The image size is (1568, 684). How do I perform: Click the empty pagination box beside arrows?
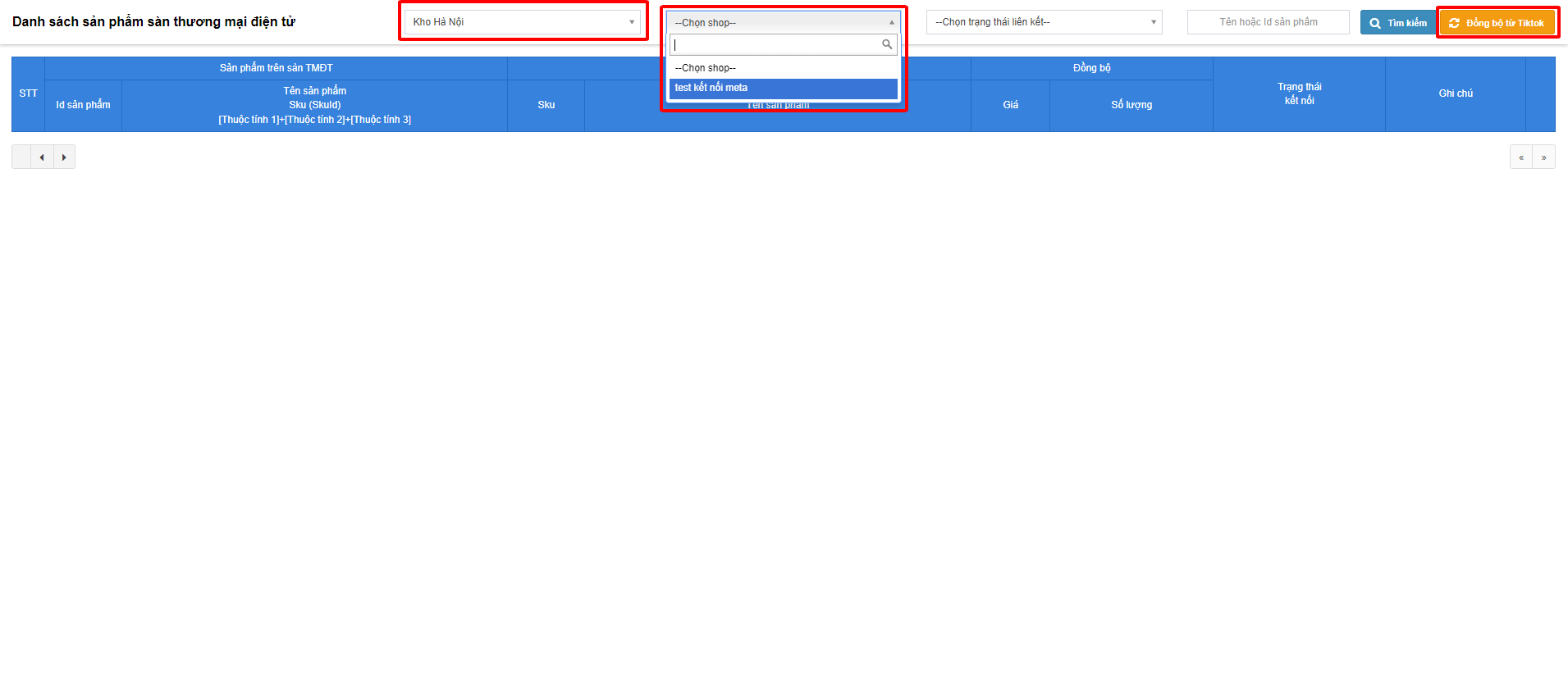(21, 157)
